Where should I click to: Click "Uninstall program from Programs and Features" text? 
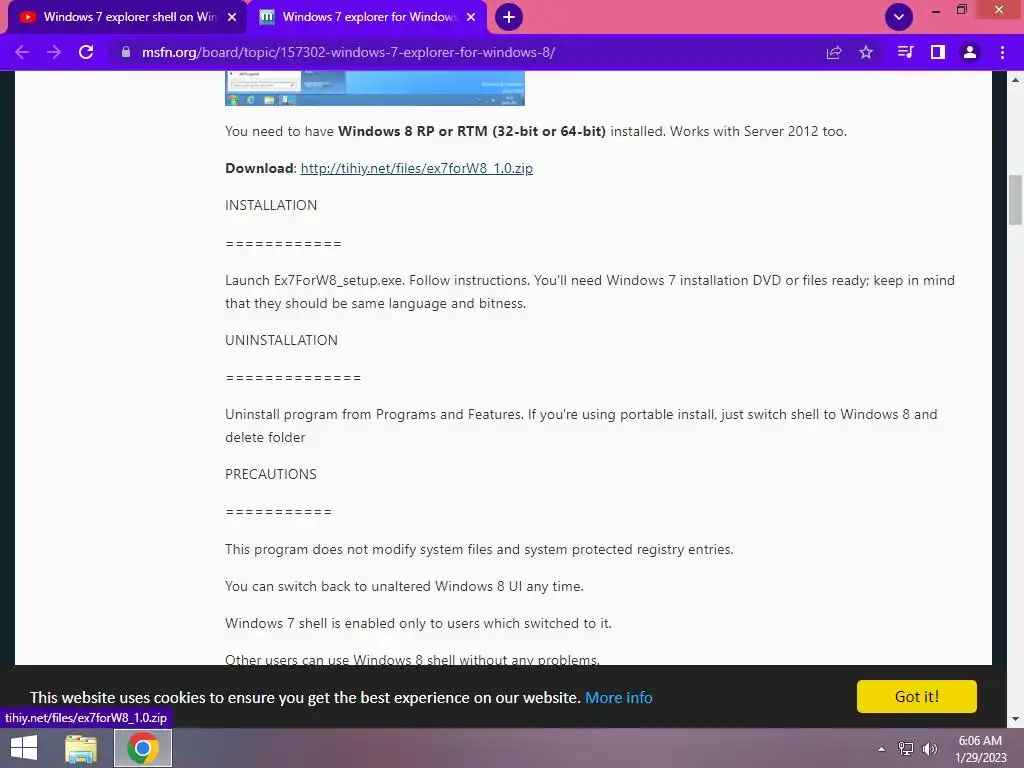pyautogui.click(x=374, y=415)
